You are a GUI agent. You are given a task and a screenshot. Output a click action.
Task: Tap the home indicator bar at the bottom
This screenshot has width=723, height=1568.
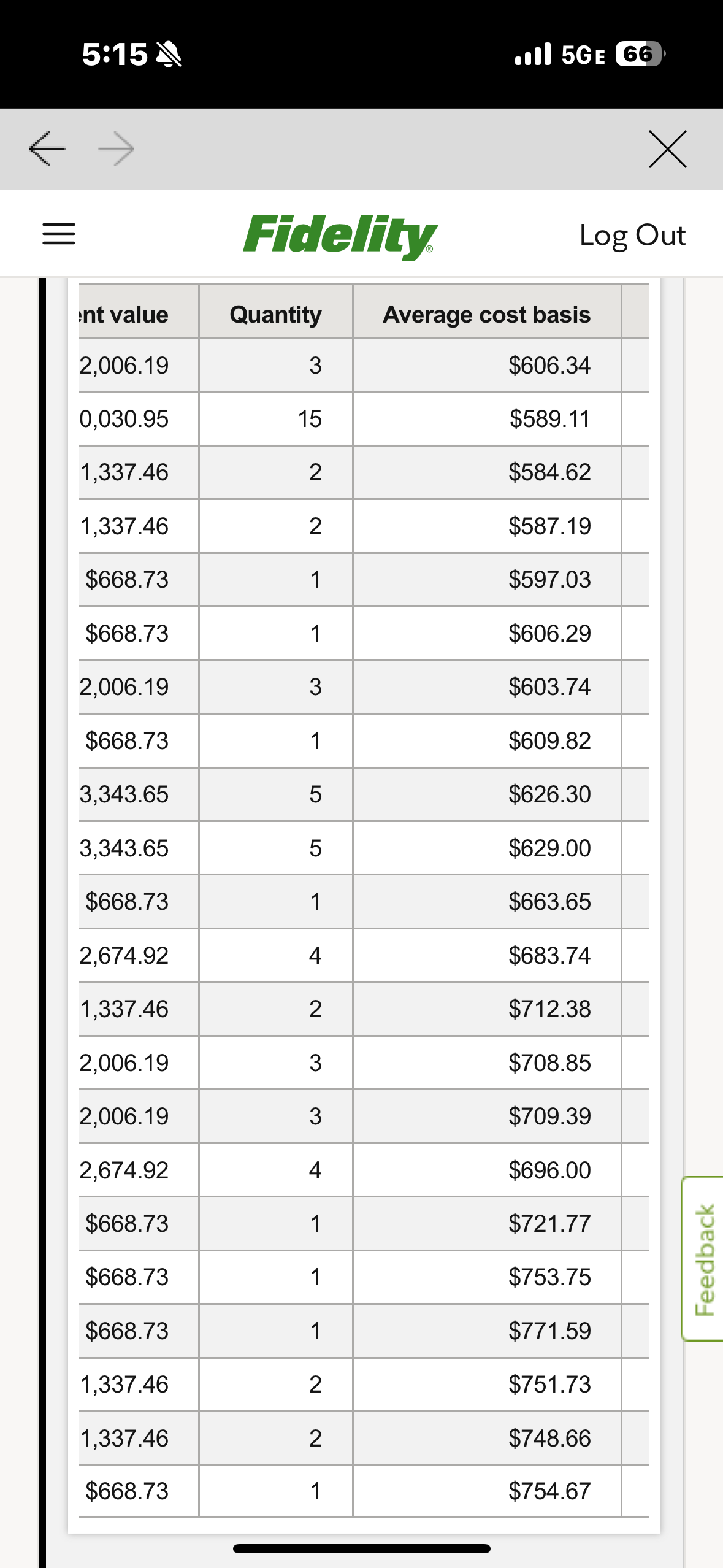[361, 1548]
